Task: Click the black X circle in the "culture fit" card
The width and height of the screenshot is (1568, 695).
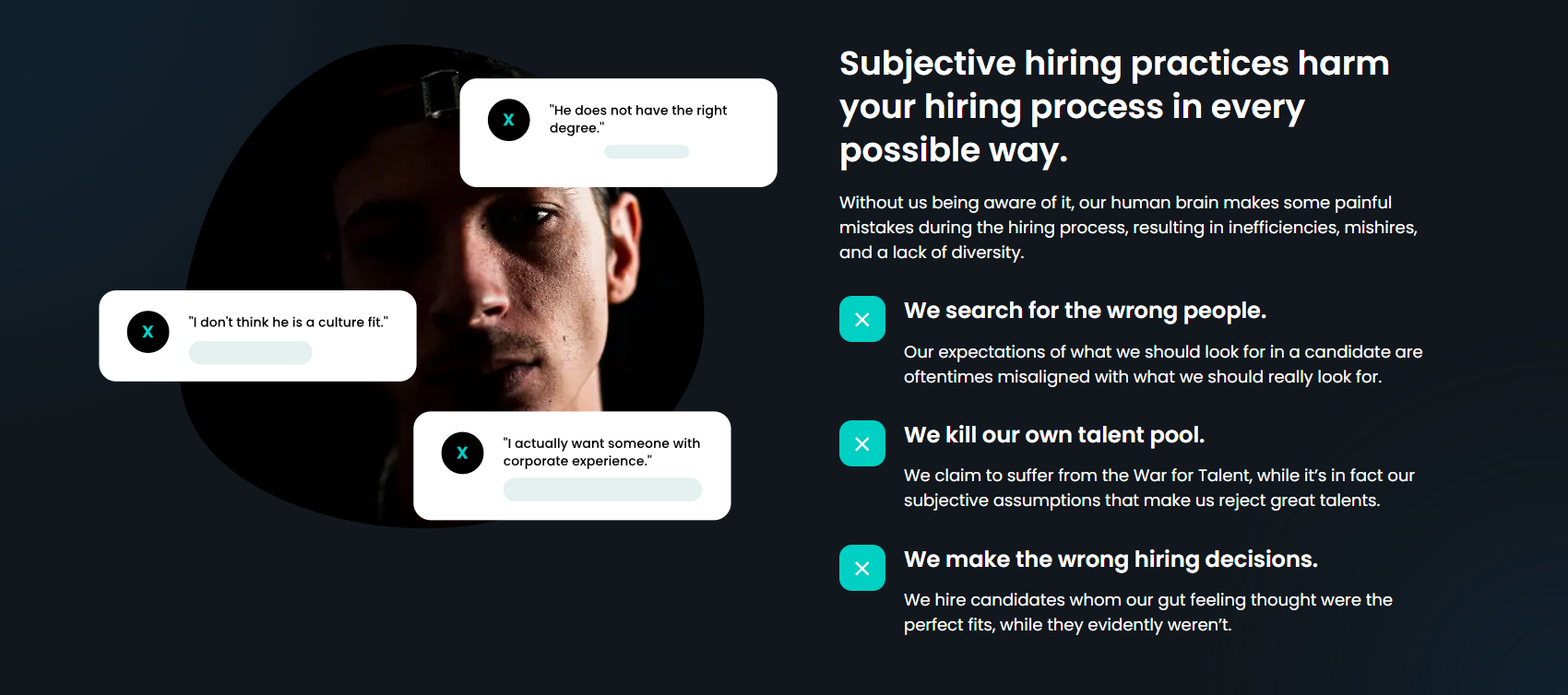Action: pyautogui.click(x=148, y=332)
